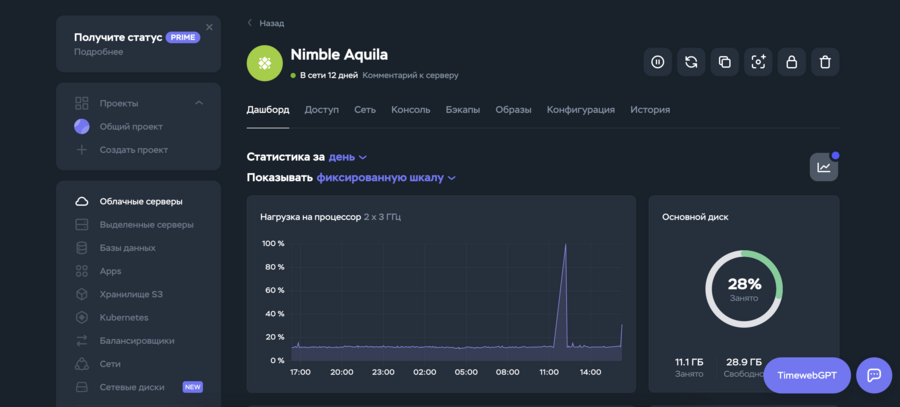
Task: Open the chart settings icon button
Action: click(823, 167)
